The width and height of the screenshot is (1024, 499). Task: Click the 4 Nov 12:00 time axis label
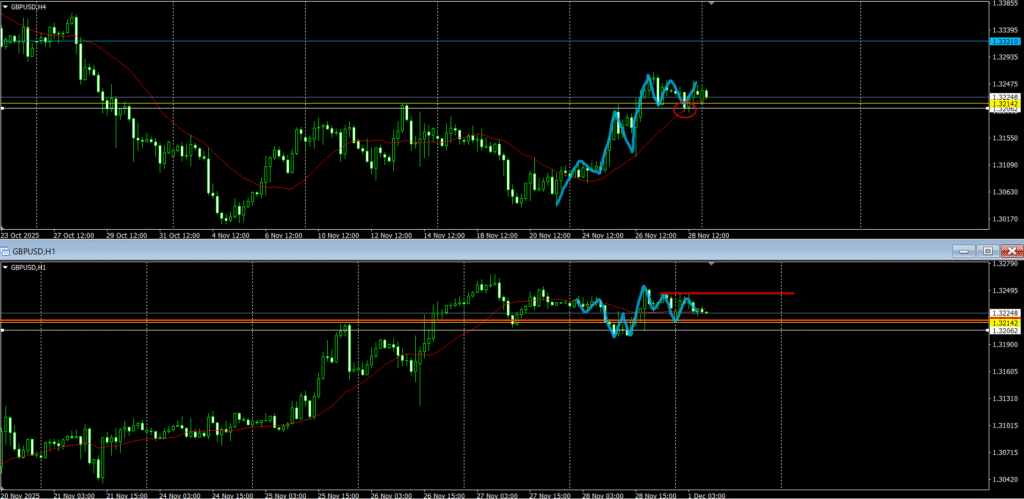point(232,235)
